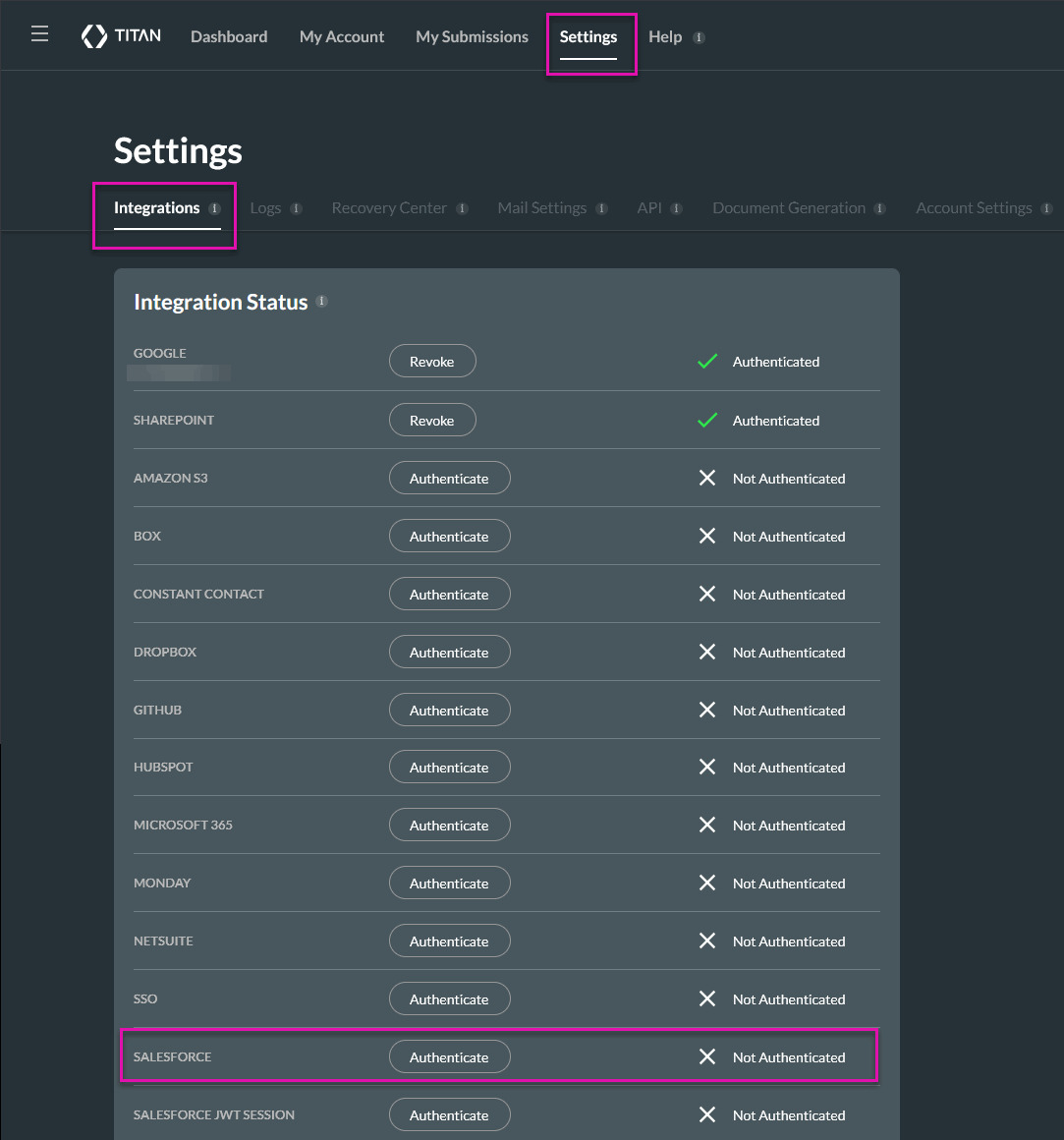Click the X icon in the HubSpot row
This screenshot has width=1064, height=1140.
(x=707, y=767)
